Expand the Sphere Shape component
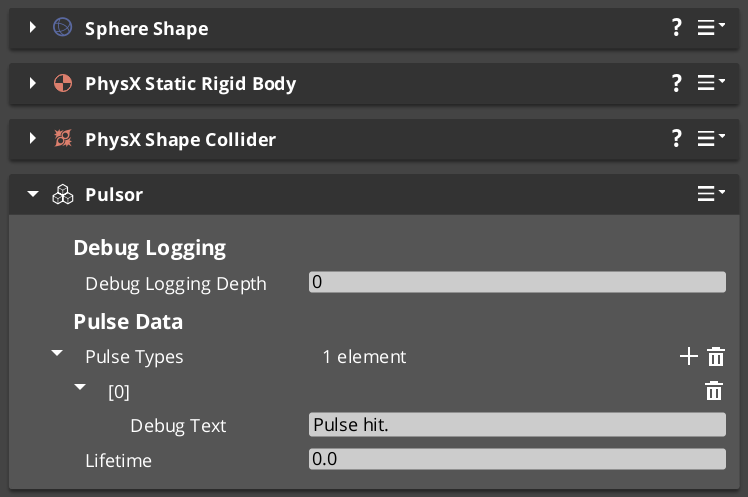Screen dimensions: 748x497 [33, 28]
